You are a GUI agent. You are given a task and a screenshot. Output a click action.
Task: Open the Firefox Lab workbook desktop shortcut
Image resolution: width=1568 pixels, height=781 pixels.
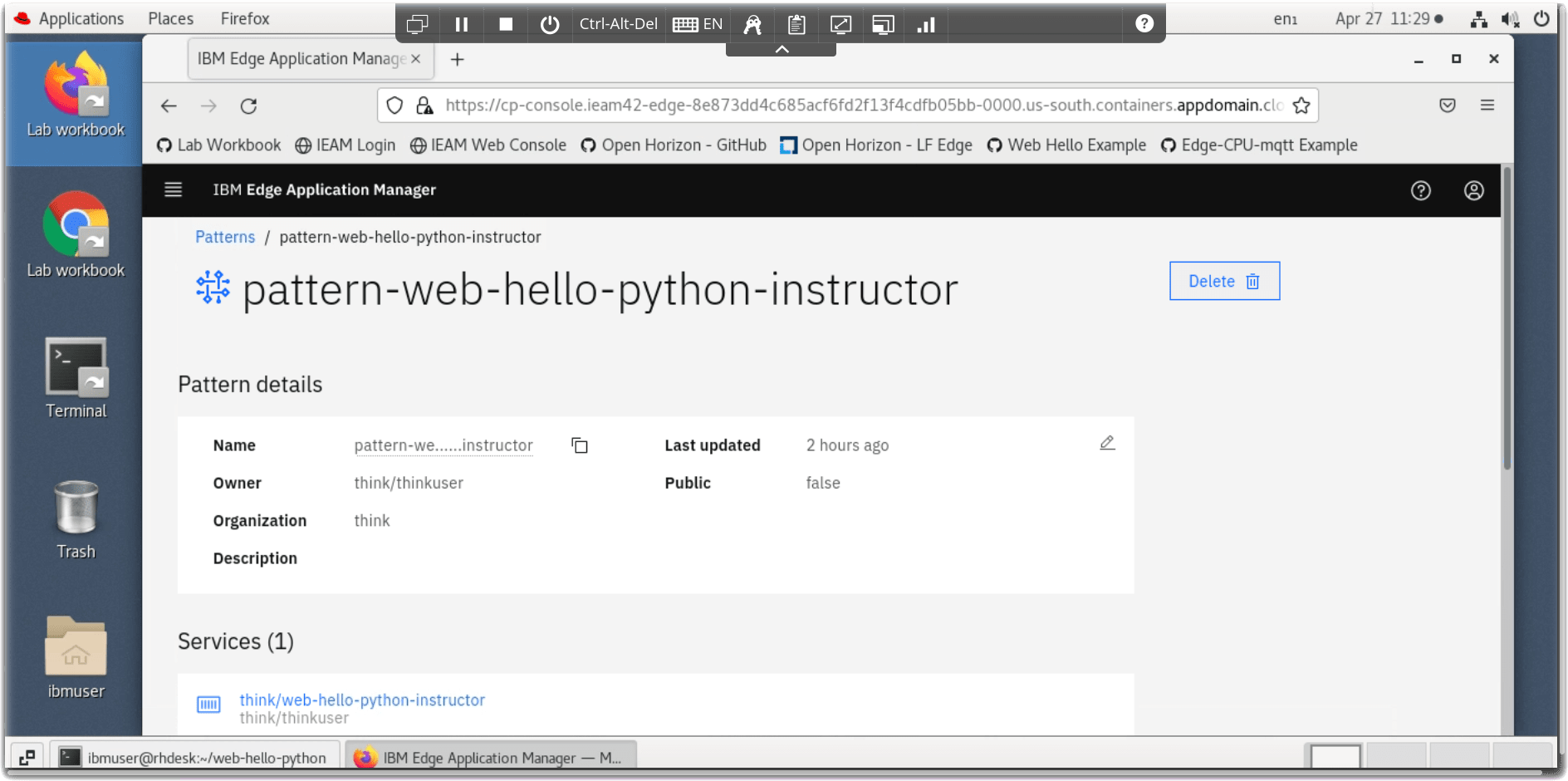tap(76, 94)
